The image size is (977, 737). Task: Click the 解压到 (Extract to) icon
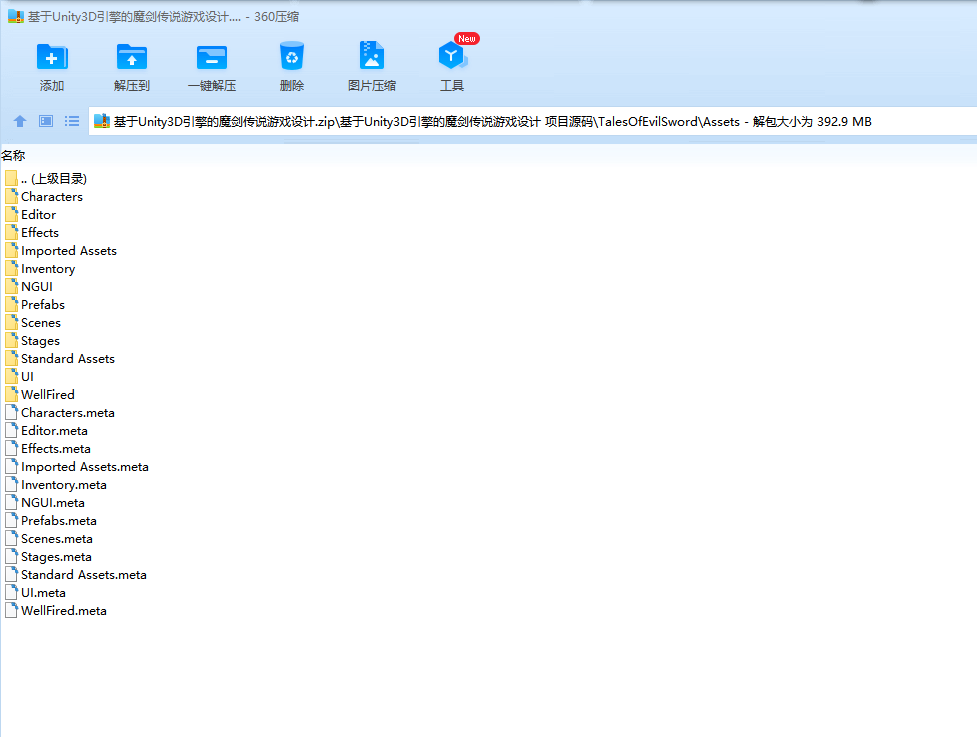pos(131,57)
